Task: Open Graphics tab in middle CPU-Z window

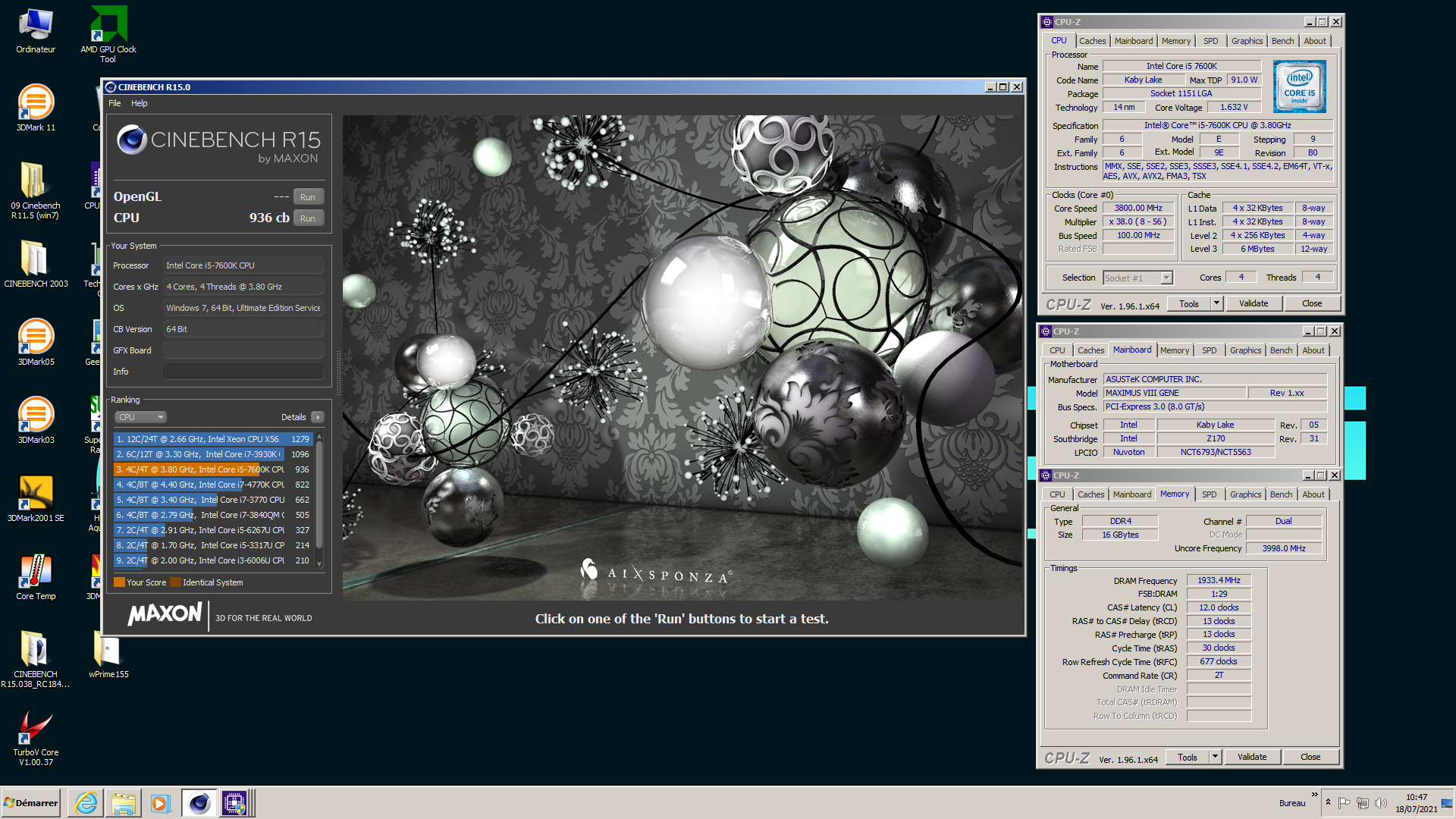Action: (x=1245, y=350)
